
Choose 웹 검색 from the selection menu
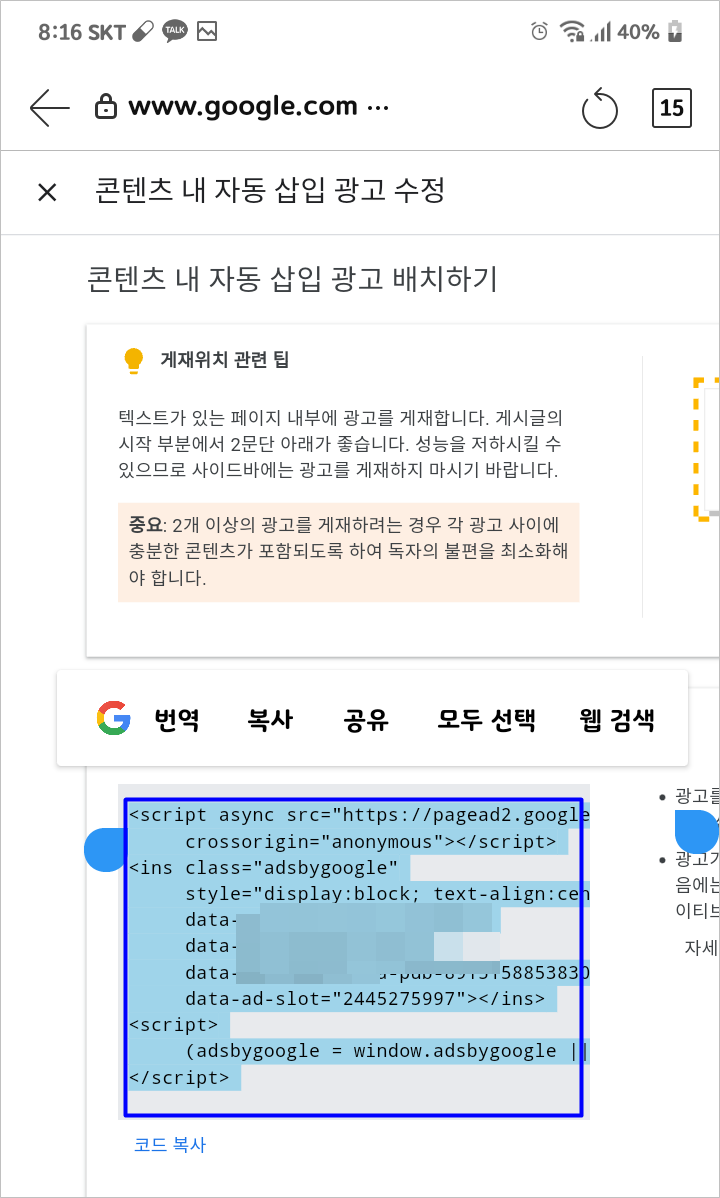point(618,720)
